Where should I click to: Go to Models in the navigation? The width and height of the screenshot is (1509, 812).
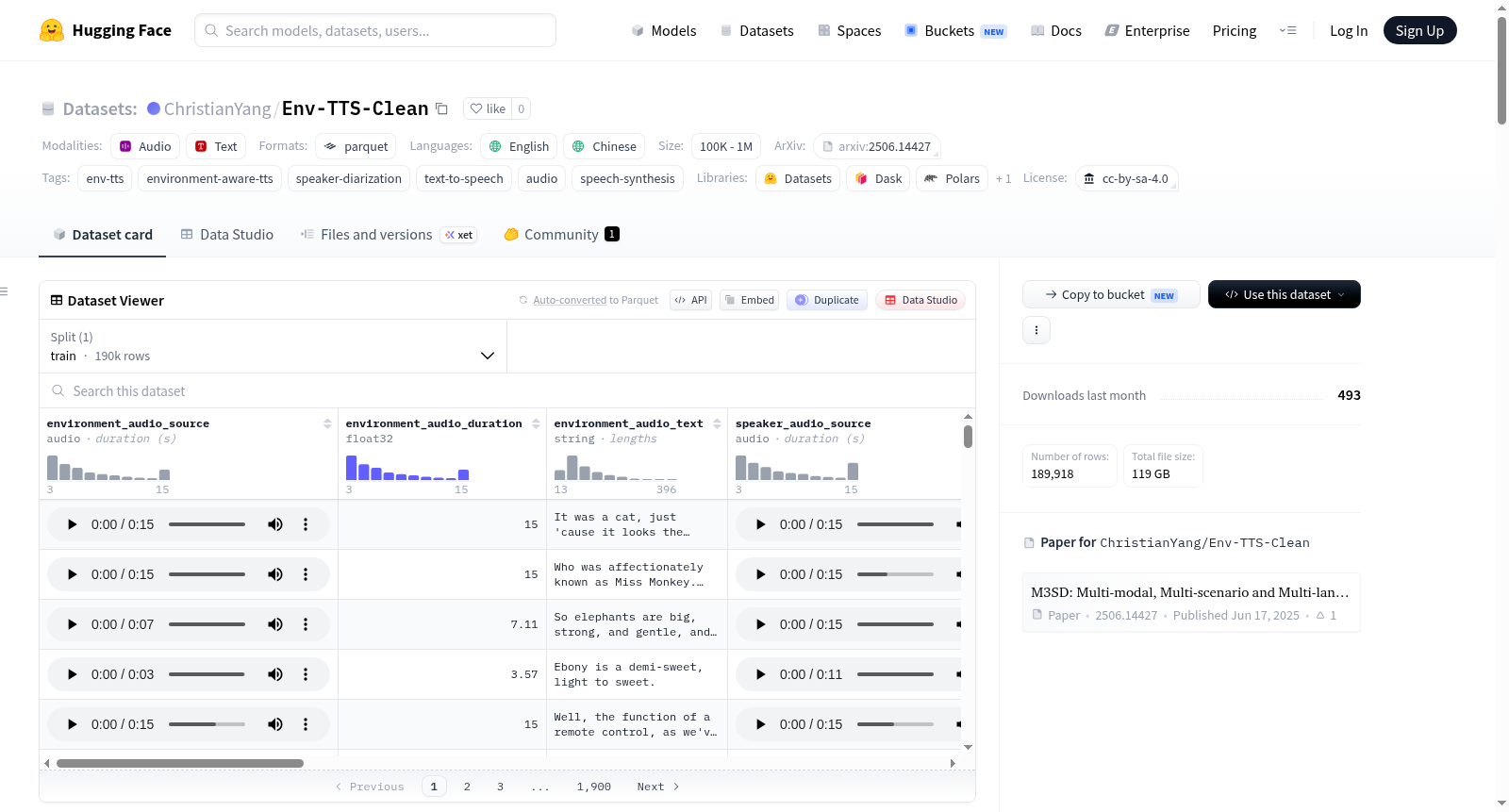click(x=663, y=30)
